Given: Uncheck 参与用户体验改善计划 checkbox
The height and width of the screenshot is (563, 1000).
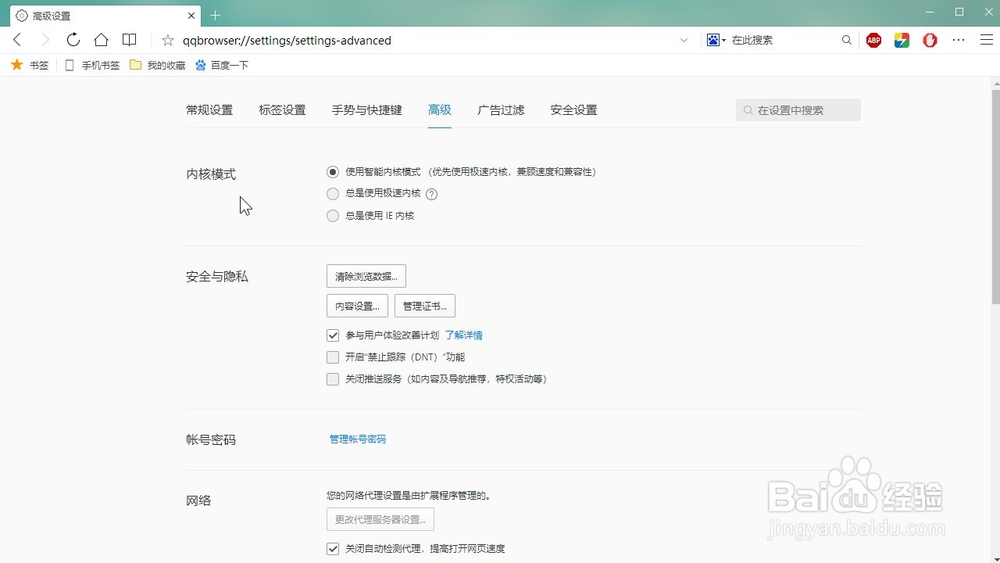Looking at the screenshot, I should pos(332,335).
